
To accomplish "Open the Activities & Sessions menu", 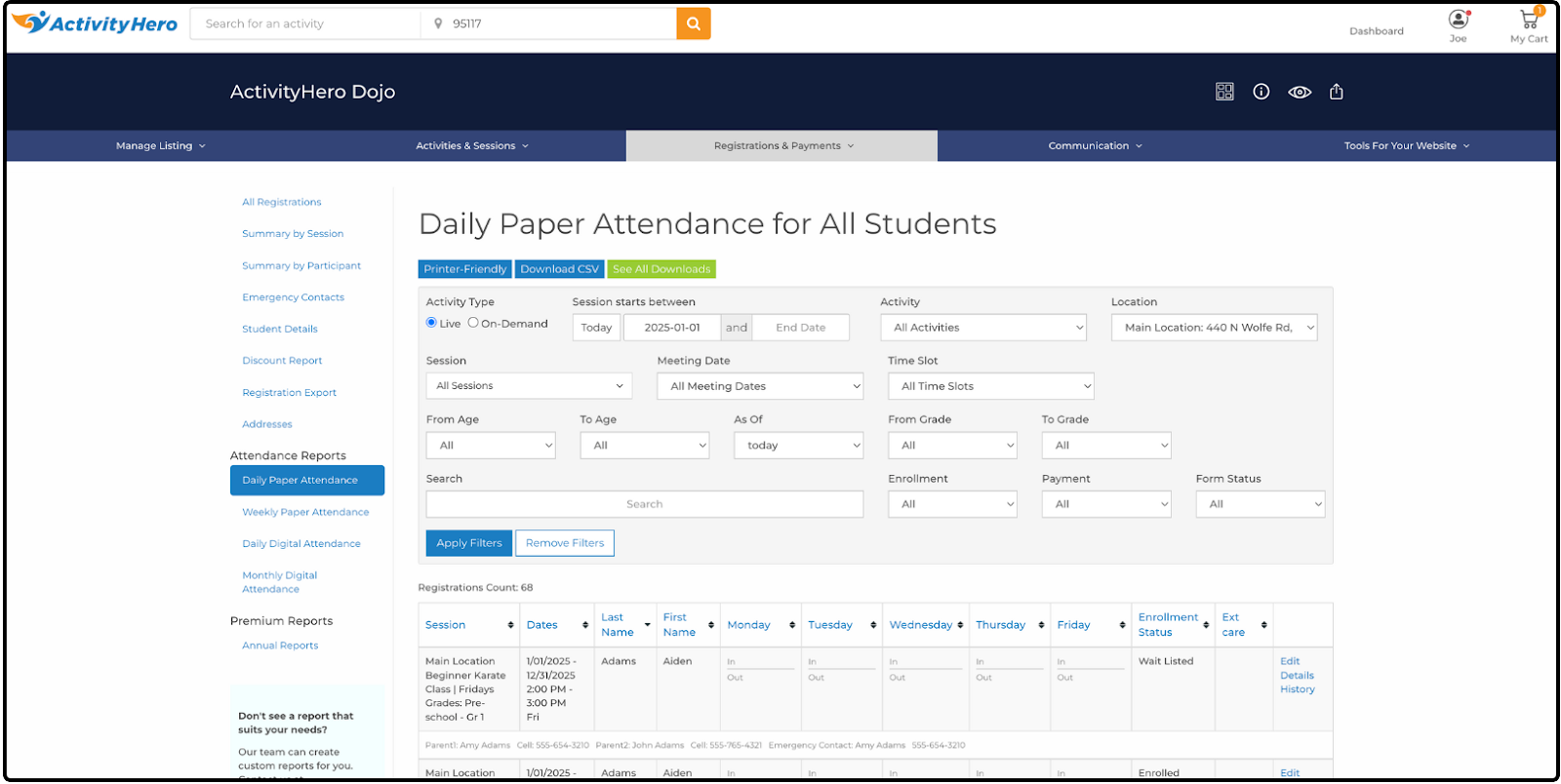I will coord(472,146).
